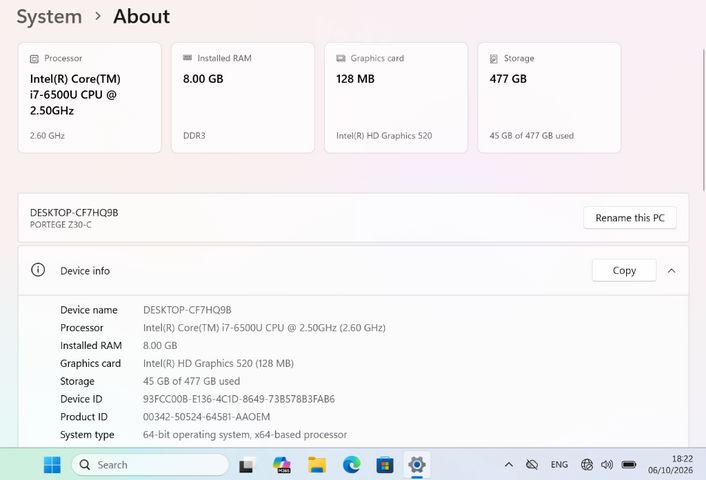
Task: Click the Intel(R) HD Graphics 520 (128 MB) value
Action: [x=218, y=363]
